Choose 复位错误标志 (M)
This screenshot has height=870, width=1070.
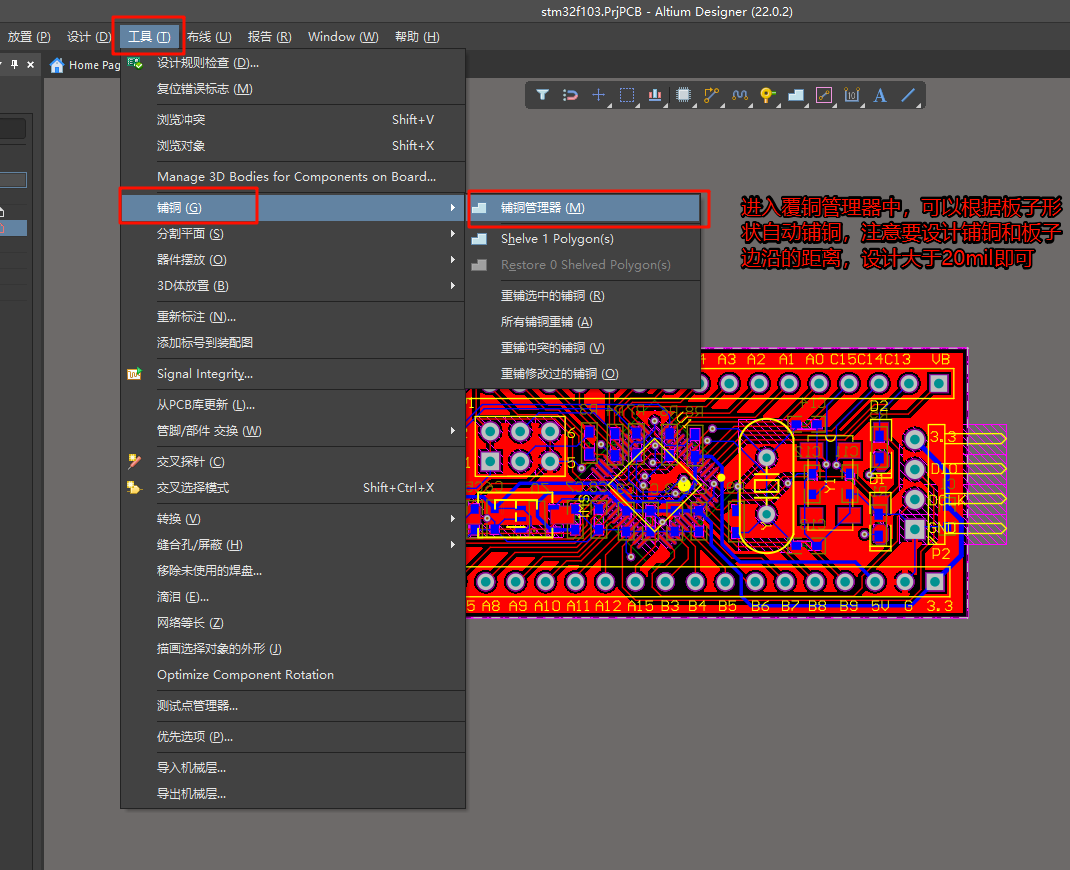293,89
